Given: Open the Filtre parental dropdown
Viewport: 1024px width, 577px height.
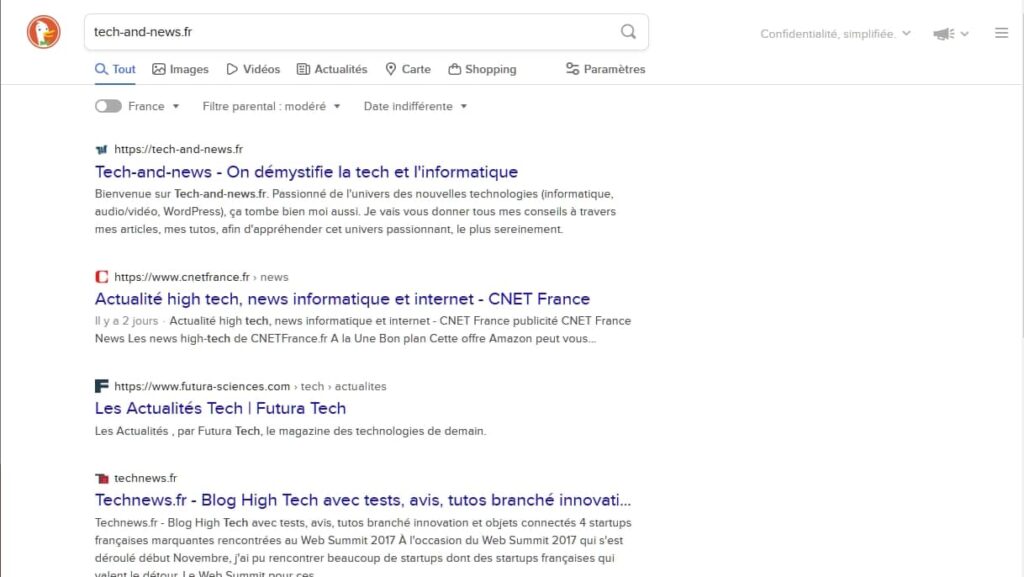Looking at the screenshot, I should pos(271,105).
